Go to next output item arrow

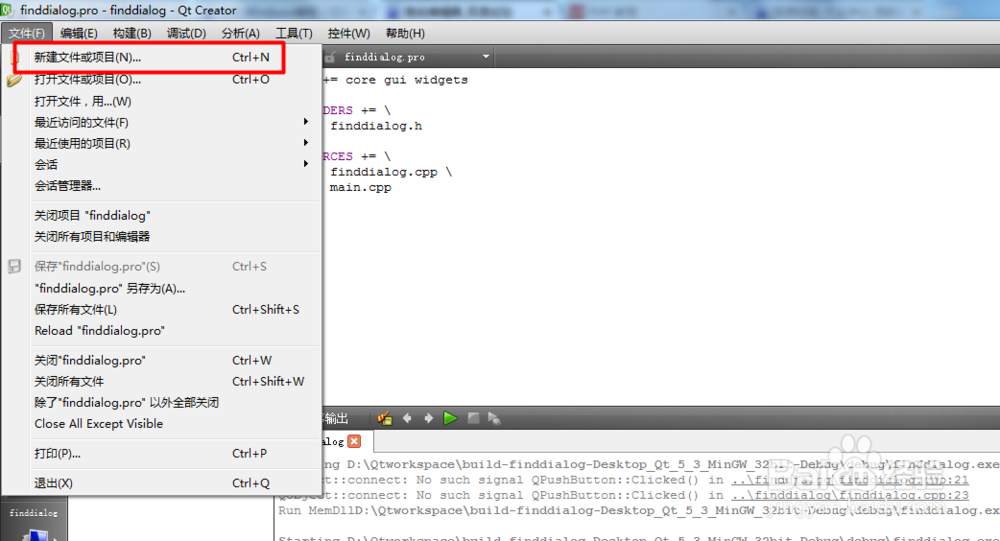coord(429,419)
